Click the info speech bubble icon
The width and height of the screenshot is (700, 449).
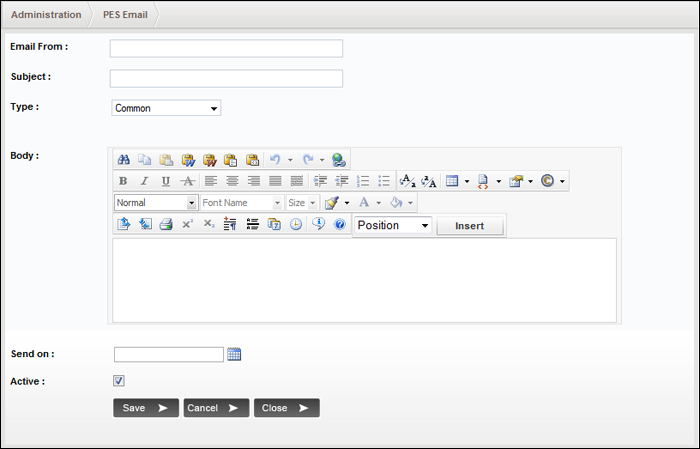coord(318,224)
